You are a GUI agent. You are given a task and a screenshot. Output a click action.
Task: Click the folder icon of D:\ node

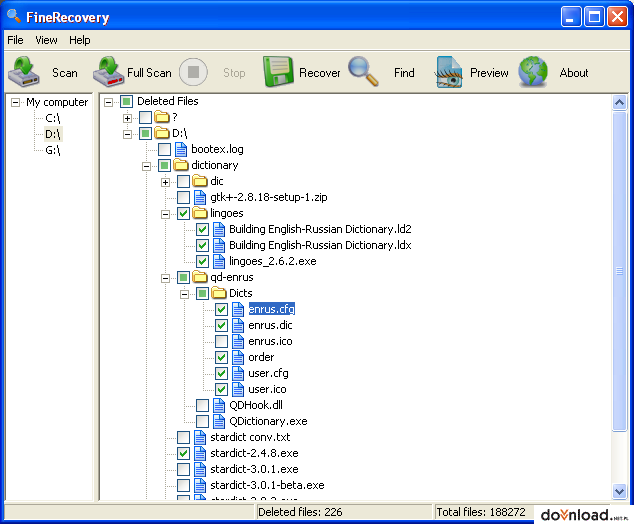pyautogui.click(x=162, y=133)
